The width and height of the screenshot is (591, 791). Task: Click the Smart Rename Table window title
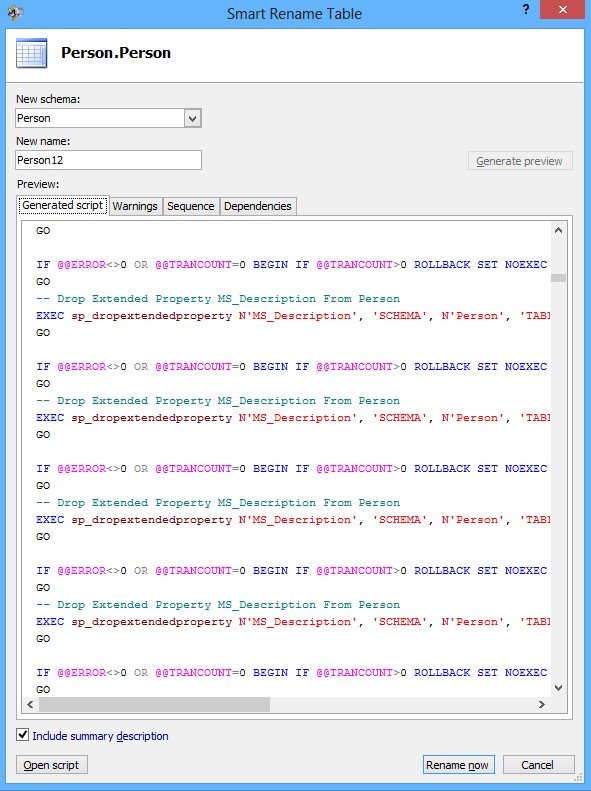point(294,13)
